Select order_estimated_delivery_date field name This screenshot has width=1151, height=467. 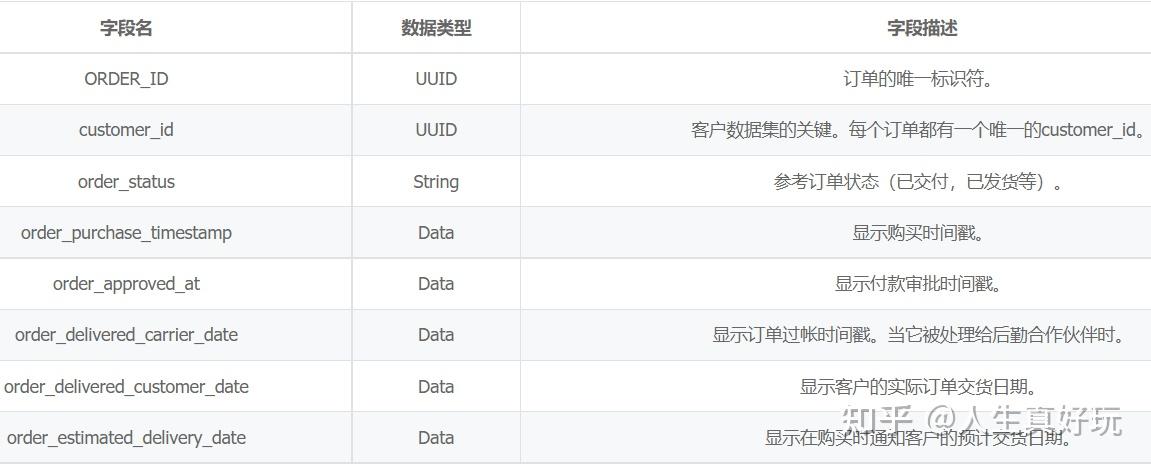(126, 438)
